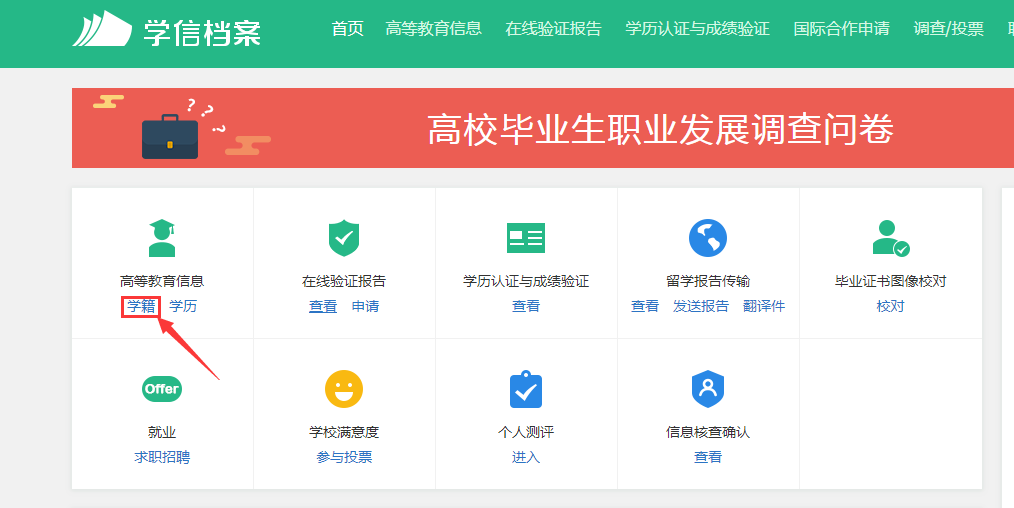Open the 首页 menu item
The height and width of the screenshot is (508, 1014).
(347, 29)
